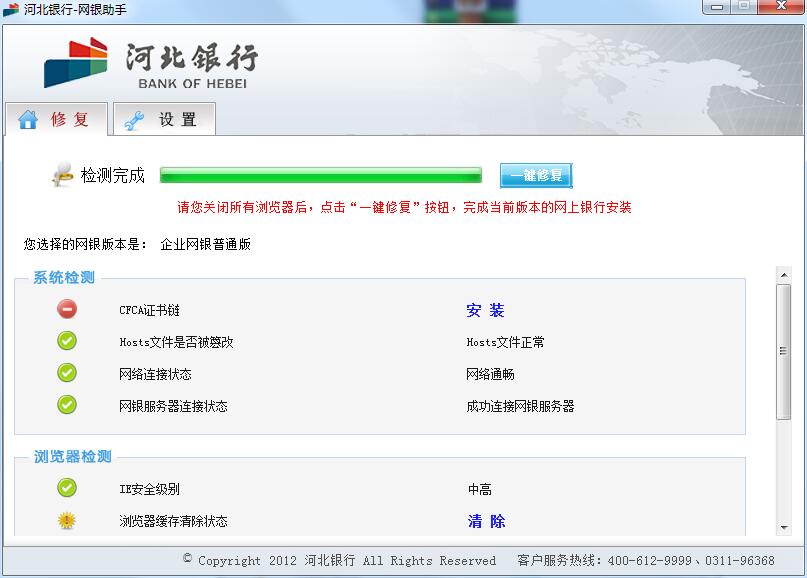Click the Hosts文件正常 status text

[x=505, y=342]
